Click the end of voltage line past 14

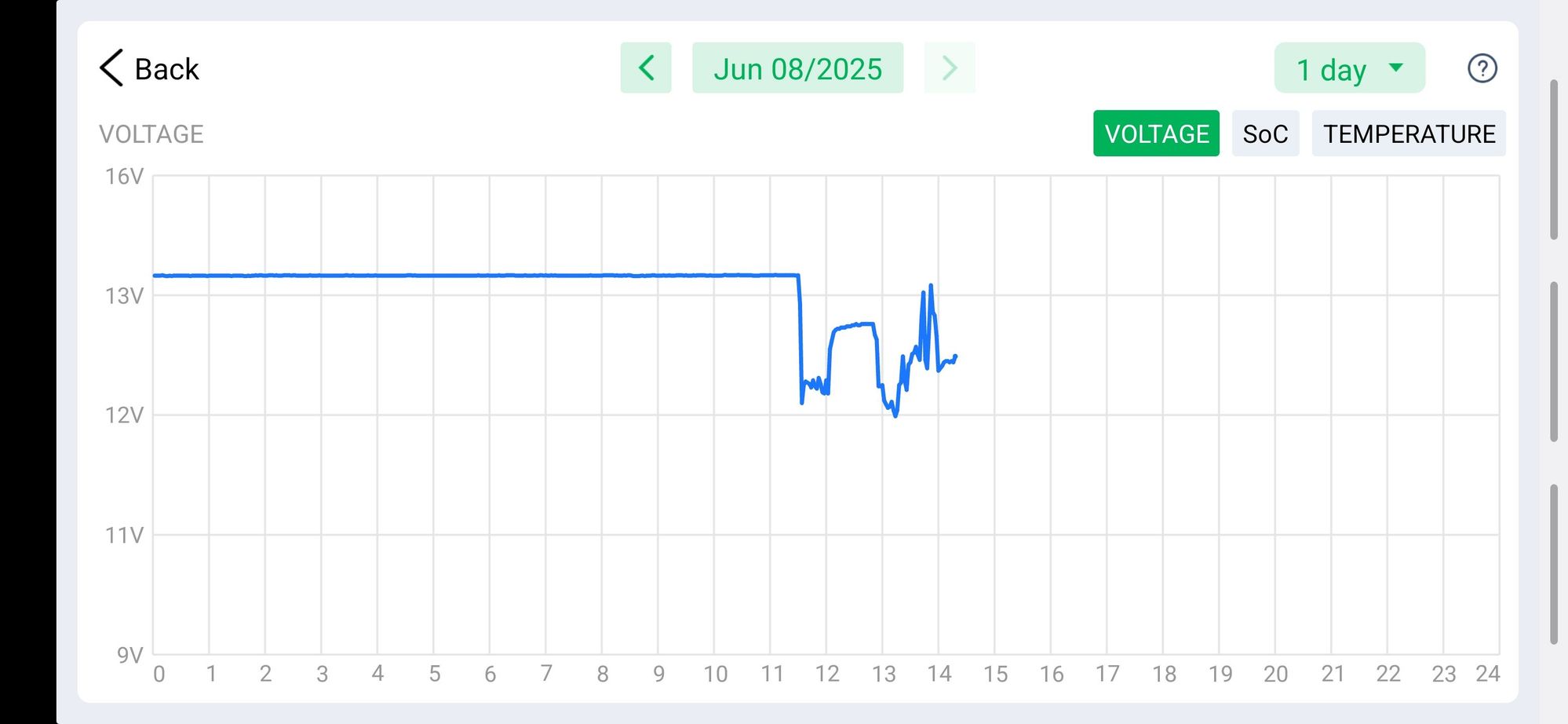tap(954, 357)
